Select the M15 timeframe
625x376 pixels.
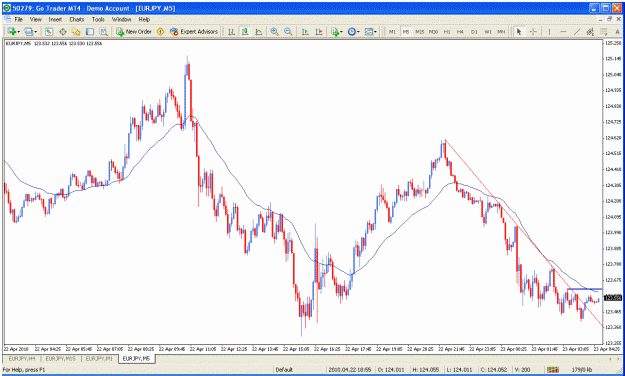[419, 31]
